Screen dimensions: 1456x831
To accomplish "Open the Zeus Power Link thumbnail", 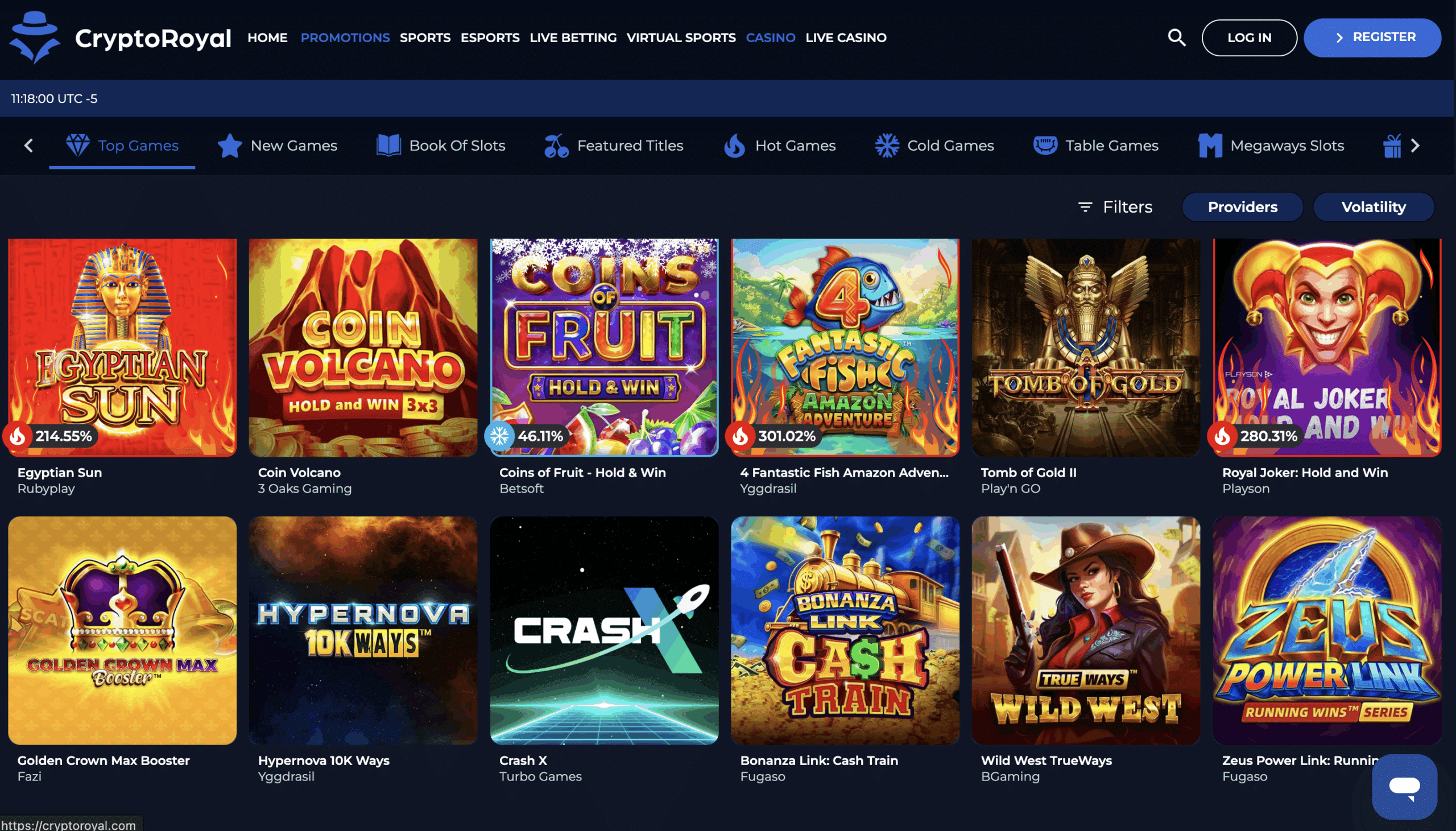I will click(1327, 630).
